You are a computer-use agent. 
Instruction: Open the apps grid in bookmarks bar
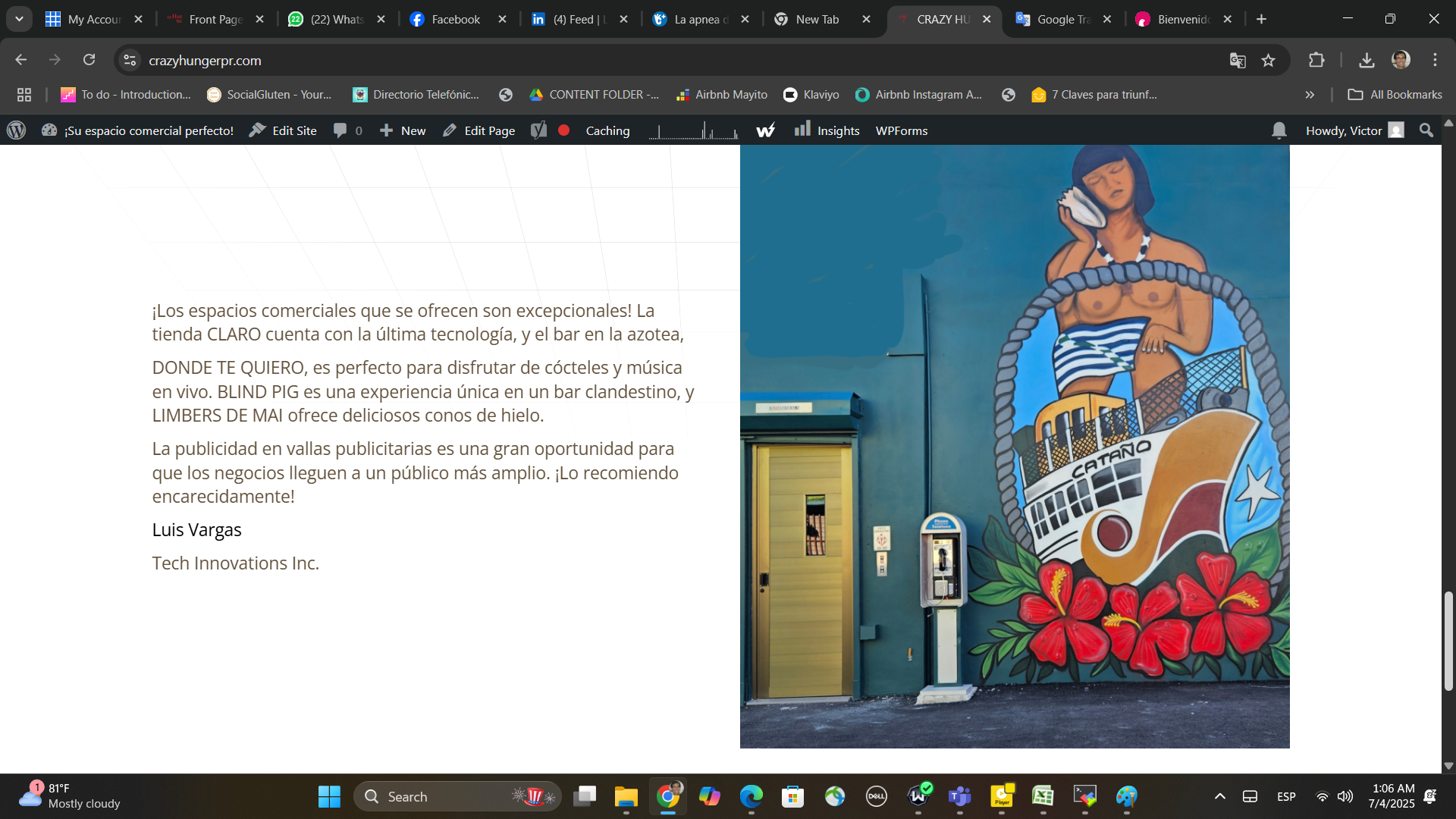pos(24,95)
